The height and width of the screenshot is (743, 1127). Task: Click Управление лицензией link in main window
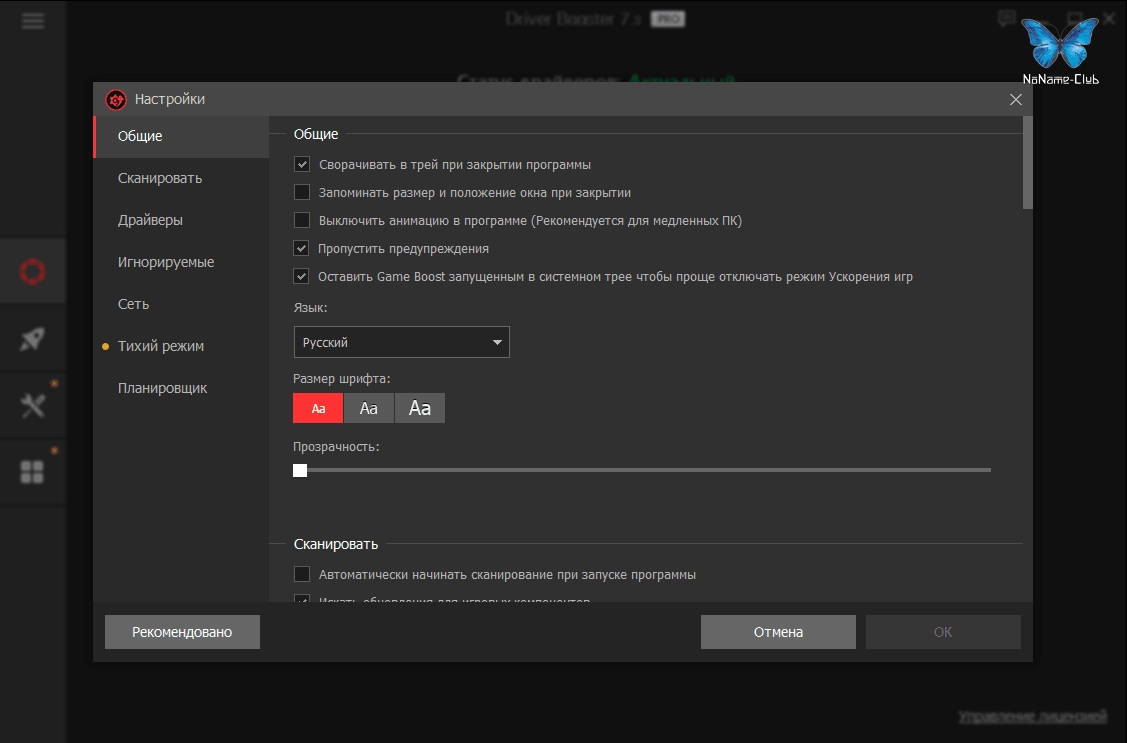[1033, 716]
